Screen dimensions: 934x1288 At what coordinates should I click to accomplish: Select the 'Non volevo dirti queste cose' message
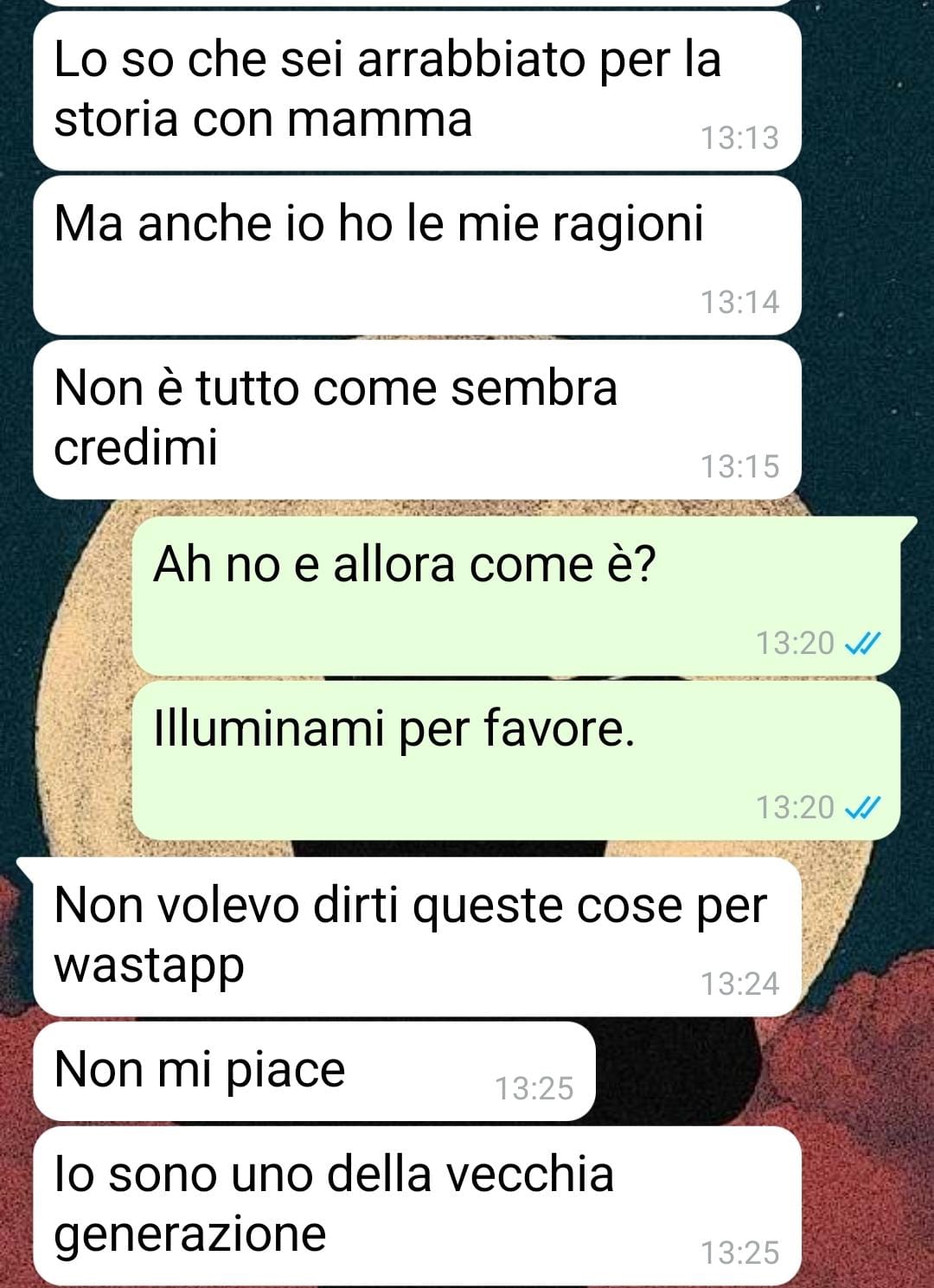pyautogui.click(x=417, y=937)
